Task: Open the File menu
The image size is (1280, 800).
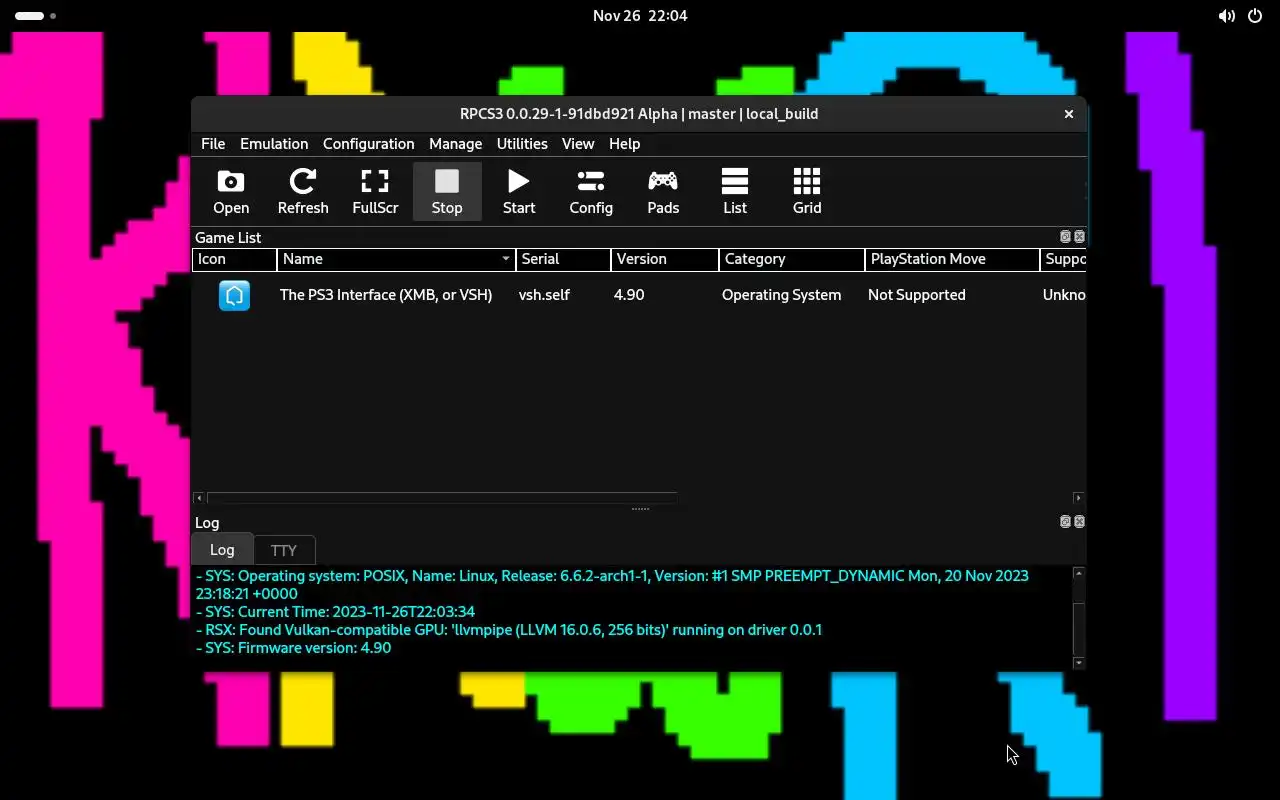Action: (x=213, y=144)
